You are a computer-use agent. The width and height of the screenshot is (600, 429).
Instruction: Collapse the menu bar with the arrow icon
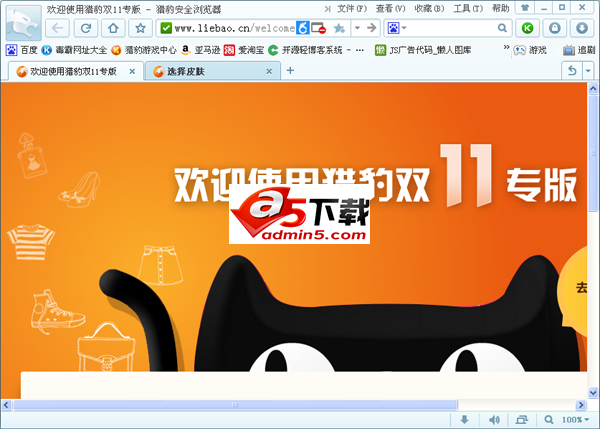click(328, 9)
